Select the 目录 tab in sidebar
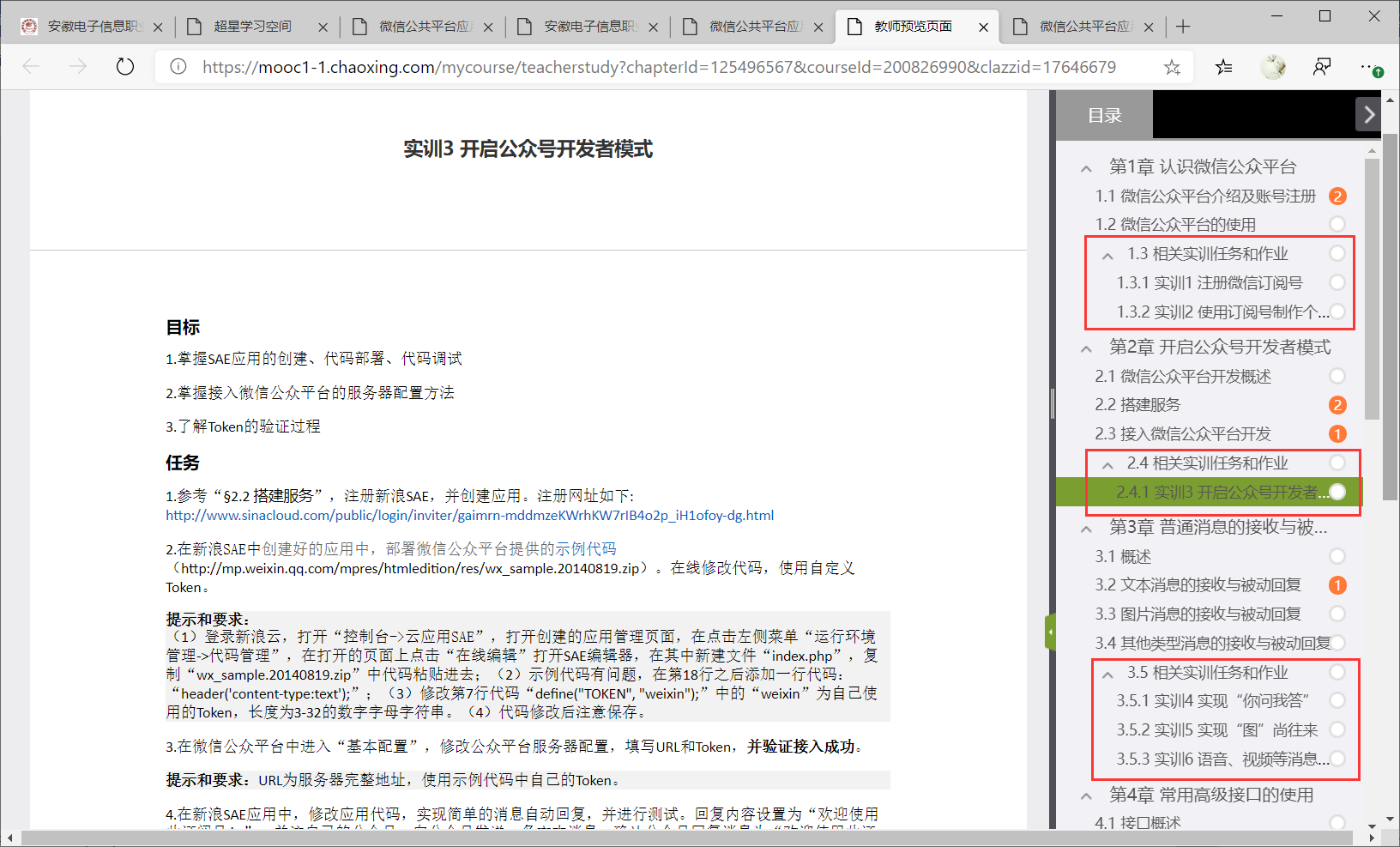This screenshot has width=1400, height=847. 1104,116
